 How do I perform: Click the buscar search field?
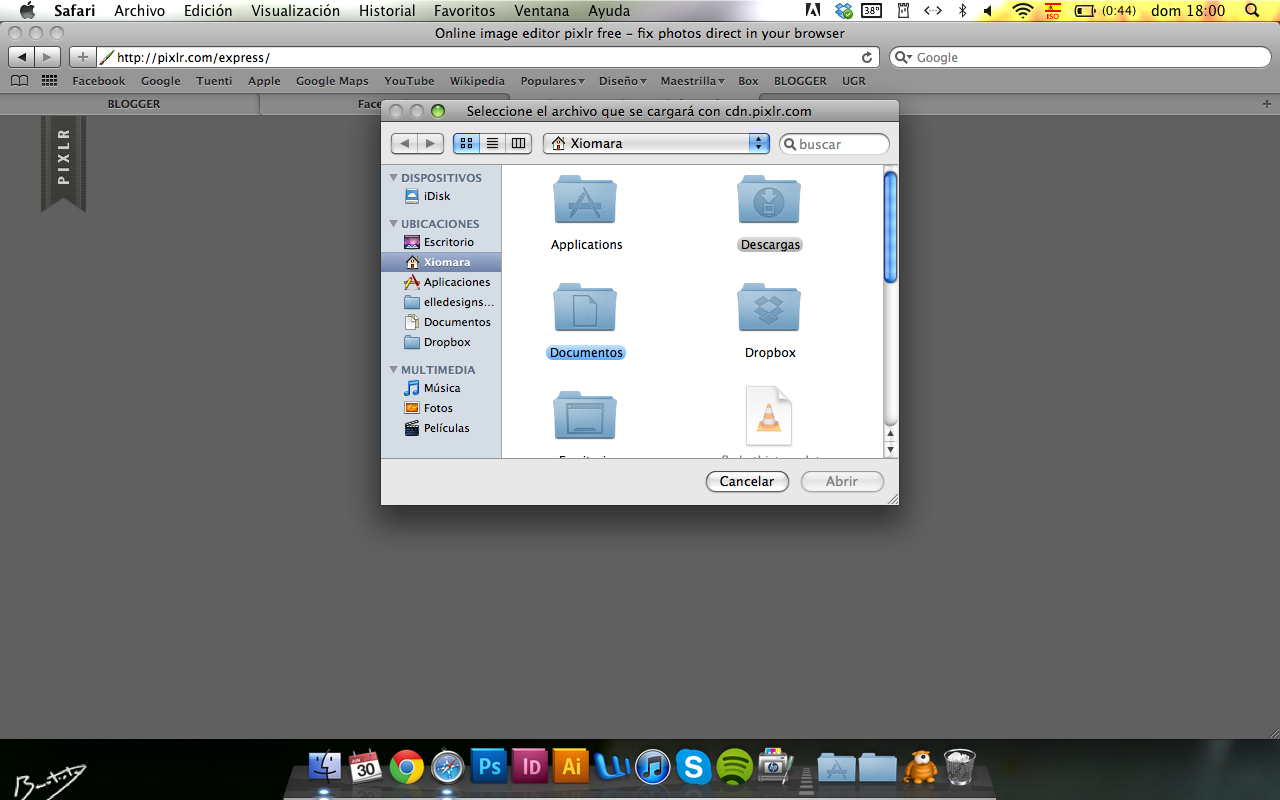[834, 144]
